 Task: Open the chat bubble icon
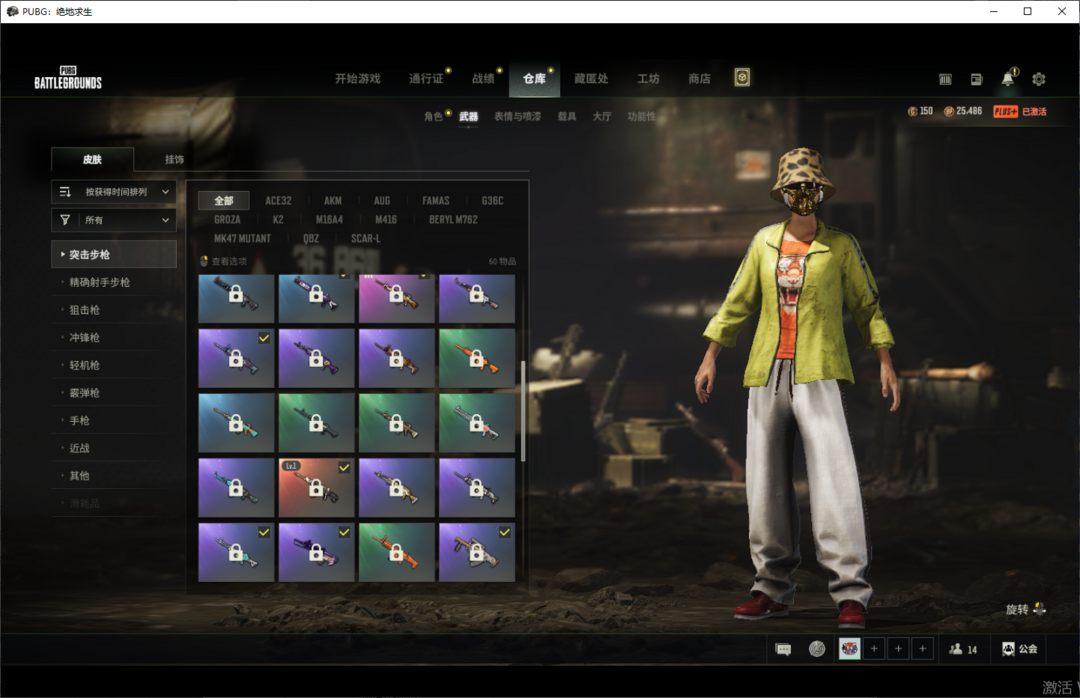pos(783,649)
